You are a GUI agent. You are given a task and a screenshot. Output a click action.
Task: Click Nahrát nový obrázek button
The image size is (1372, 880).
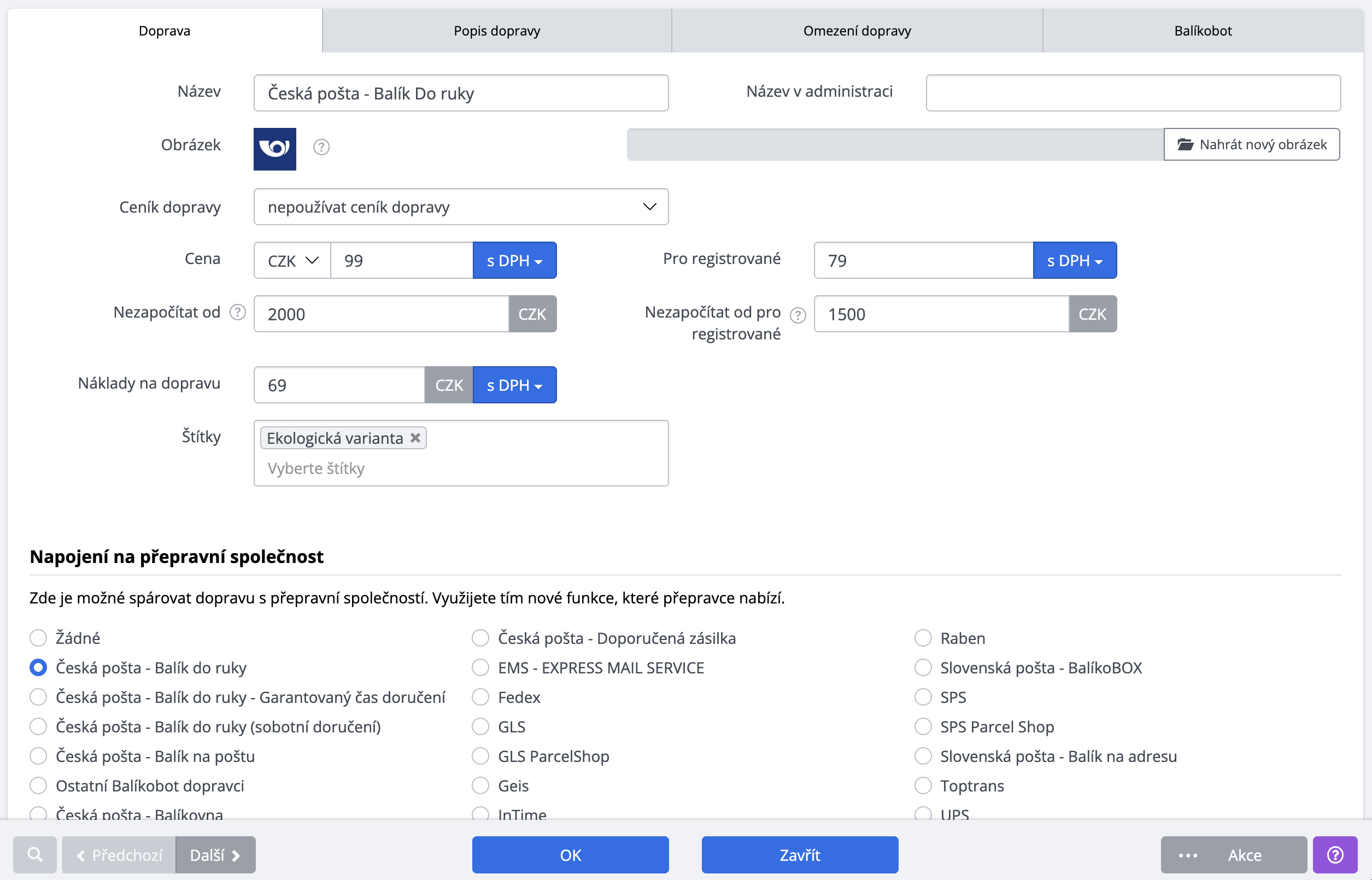coord(1251,144)
